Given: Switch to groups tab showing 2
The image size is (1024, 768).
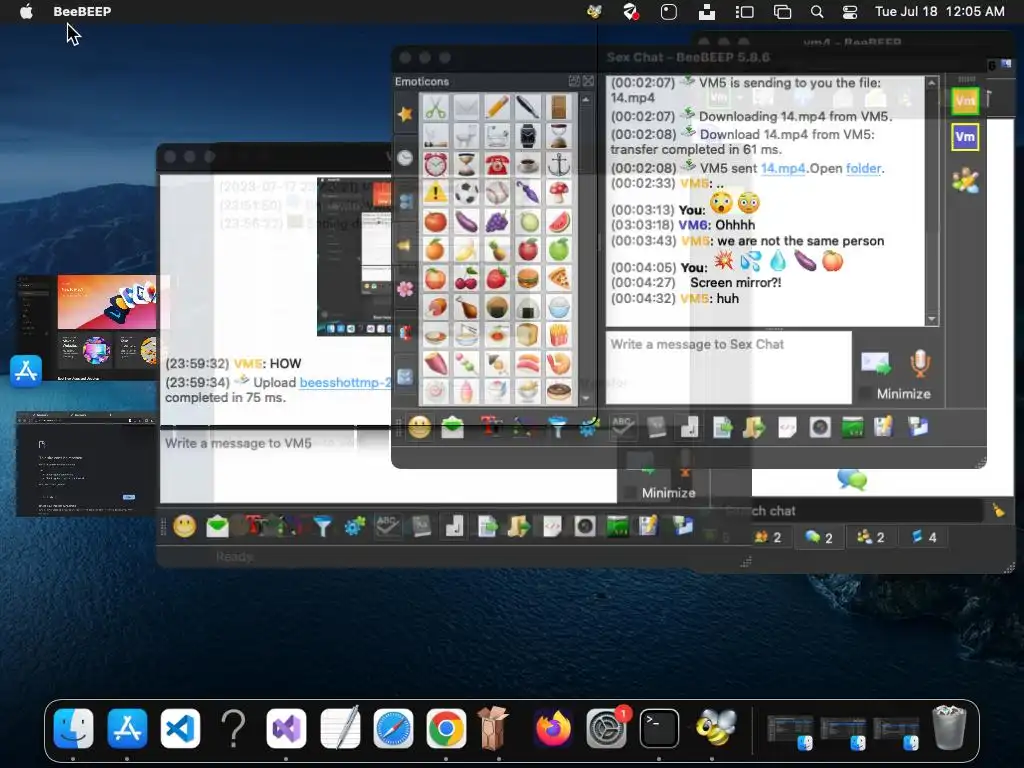Looking at the screenshot, I should (x=871, y=537).
